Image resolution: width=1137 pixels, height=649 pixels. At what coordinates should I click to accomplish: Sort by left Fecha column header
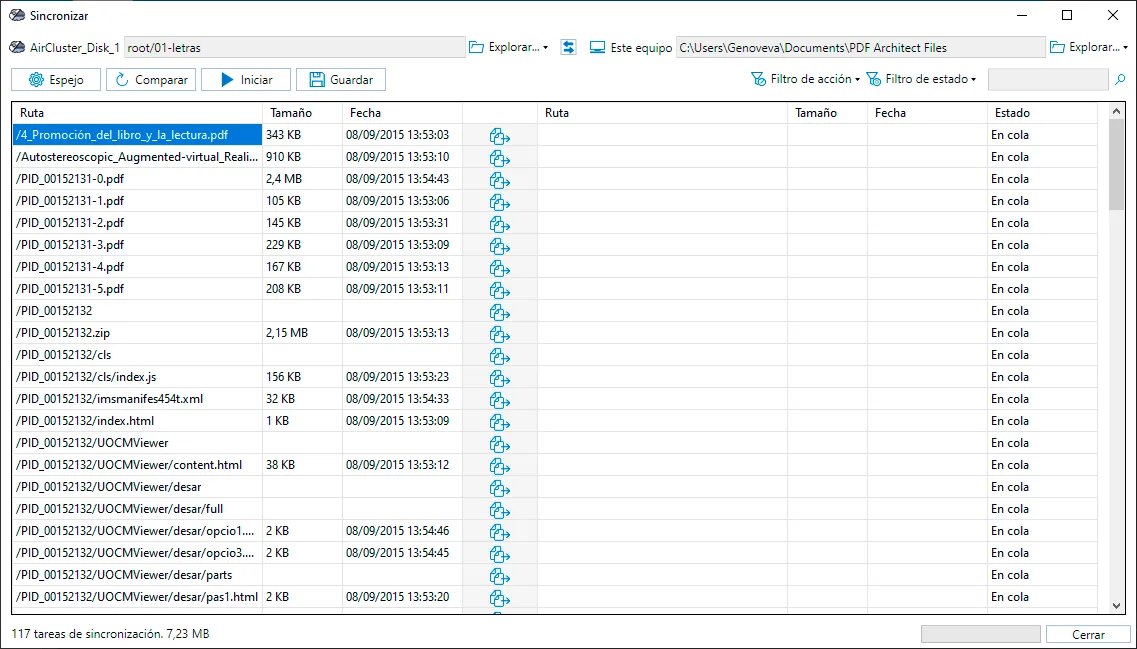402,113
